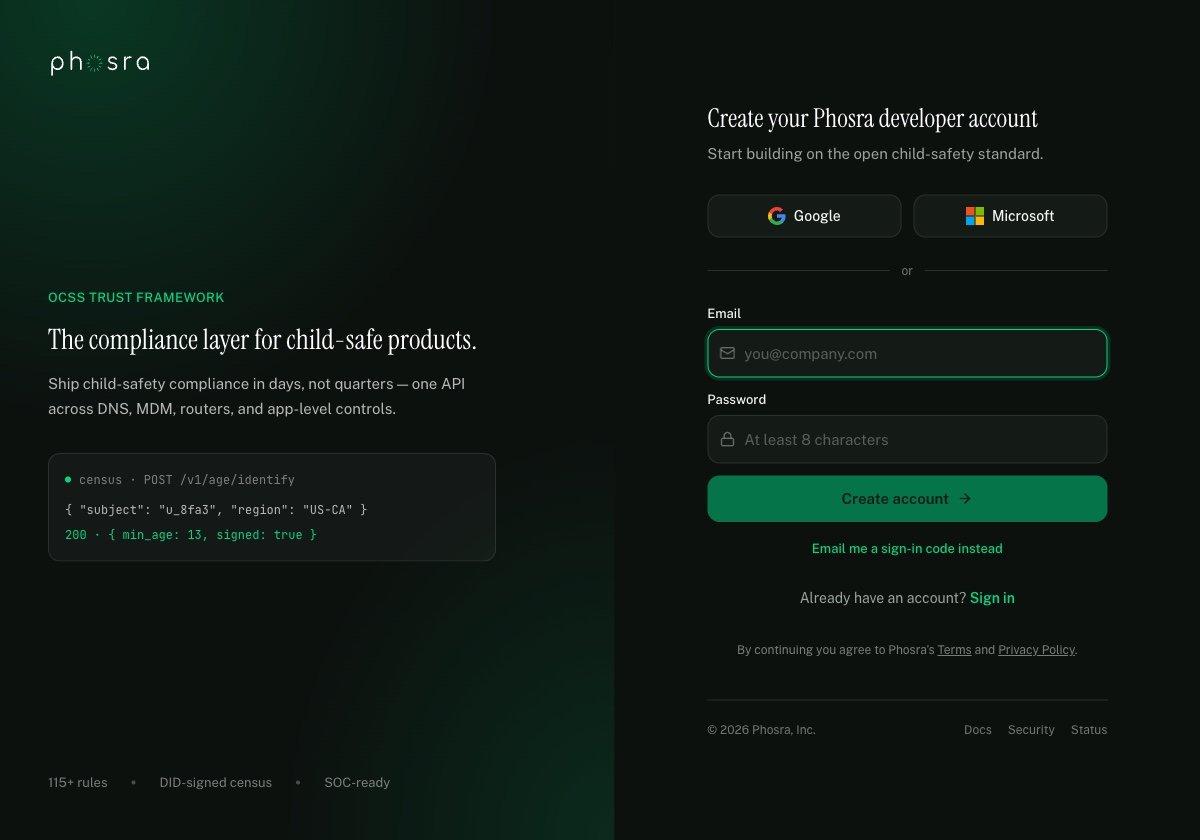
Task: Click the lock icon in Password field
Action: click(x=727, y=439)
